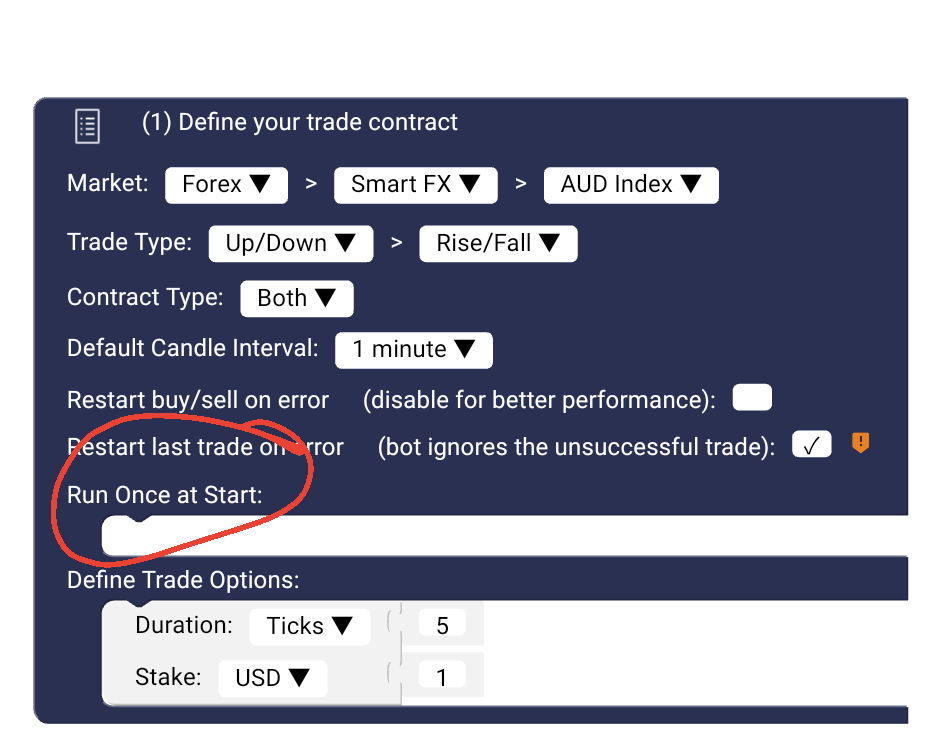Change the symbol via the AUD Index dropdown
The width and height of the screenshot is (952, 745).
[x=630, y=184]
